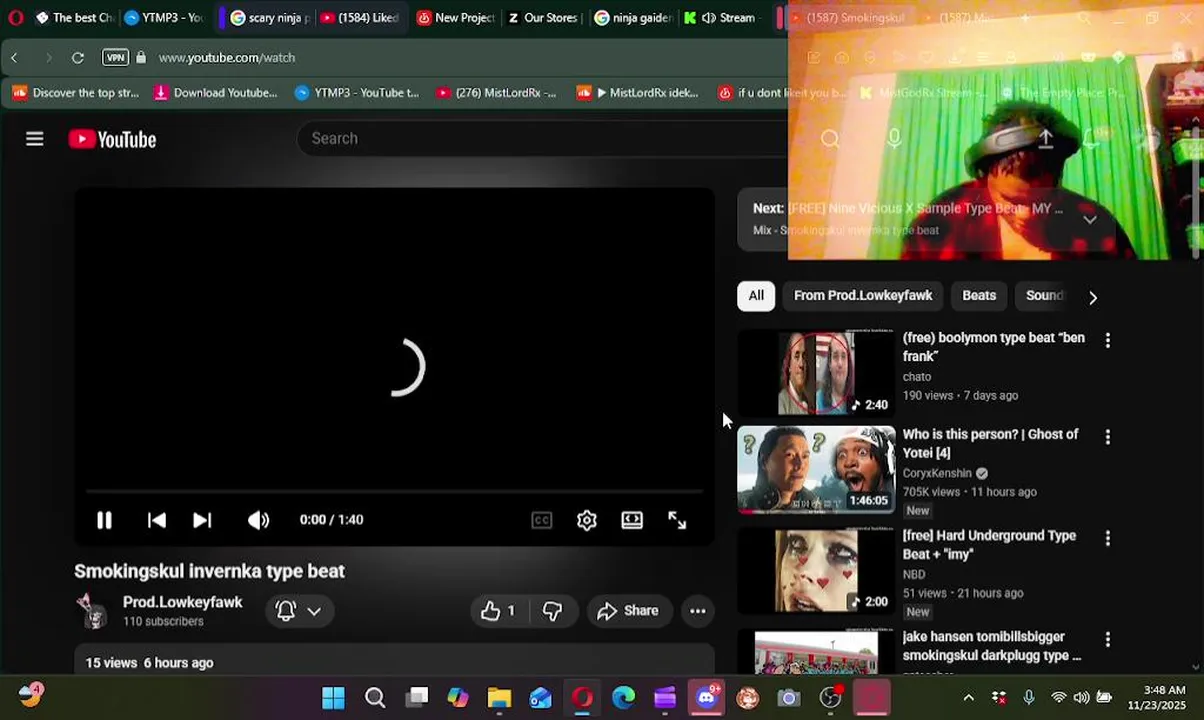Viewport: 1204px width, 720px height.
Task: Go back in the browser
Action: point(15,58)
